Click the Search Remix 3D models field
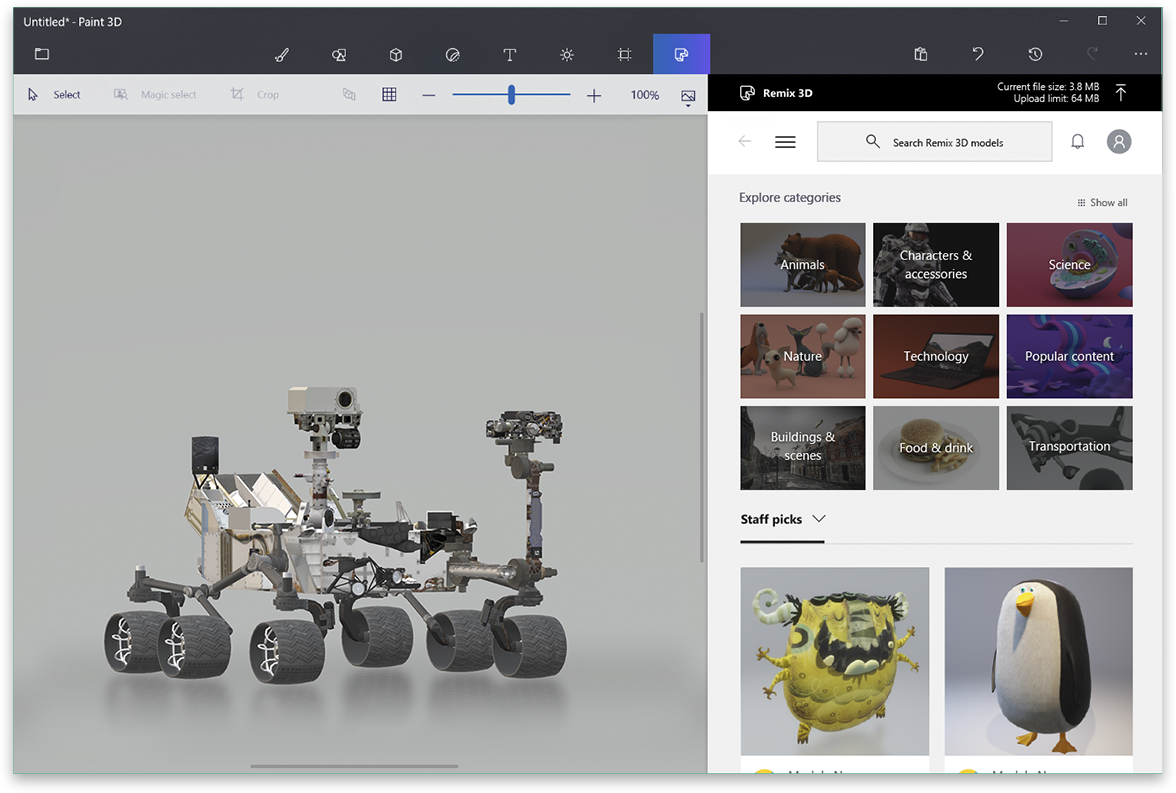Viewport: 1176px width, 793px height. 934,142
